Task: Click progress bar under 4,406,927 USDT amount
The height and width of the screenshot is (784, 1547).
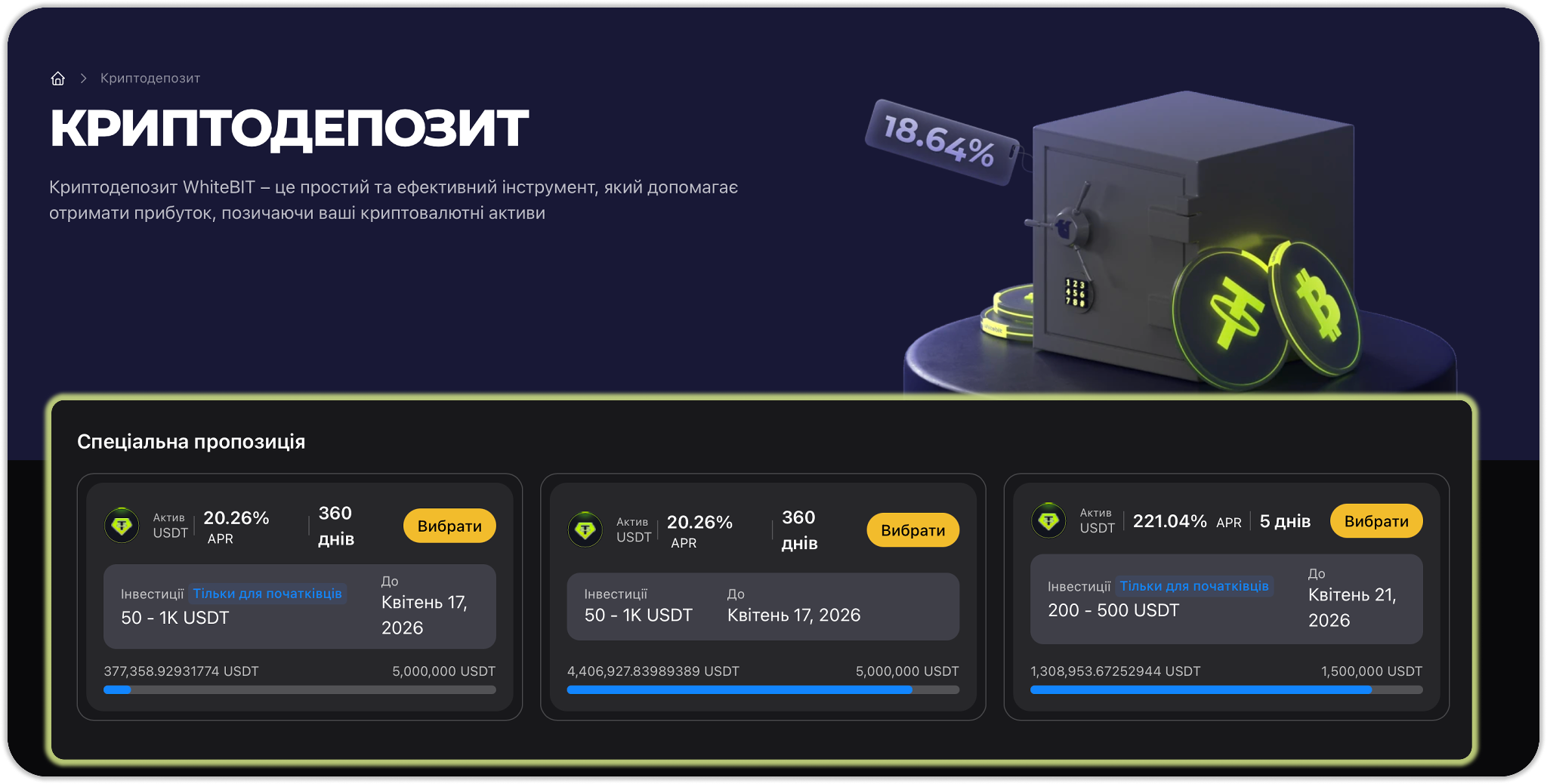Action: click(763, 690)
